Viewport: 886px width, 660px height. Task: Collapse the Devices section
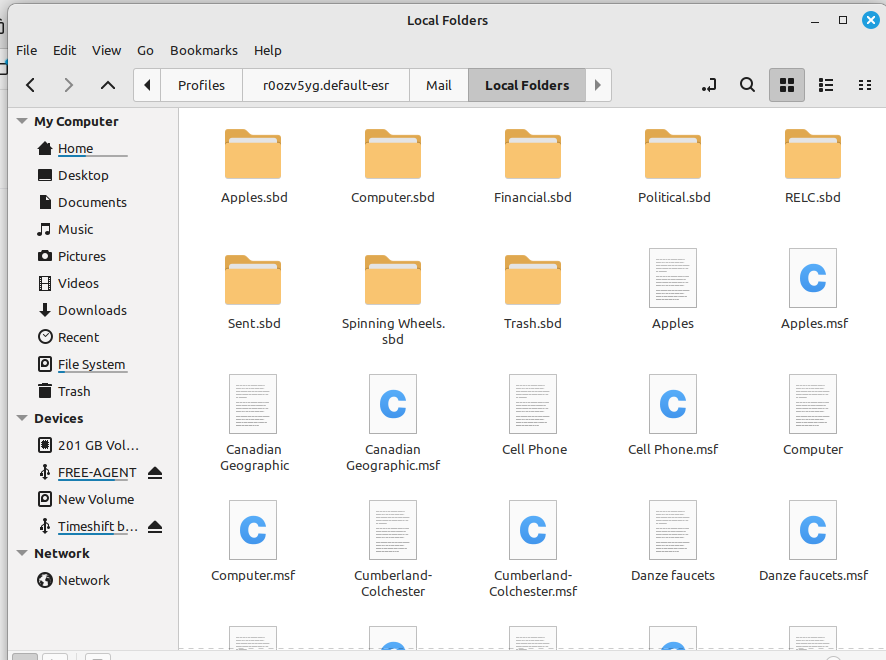point(22,418)
